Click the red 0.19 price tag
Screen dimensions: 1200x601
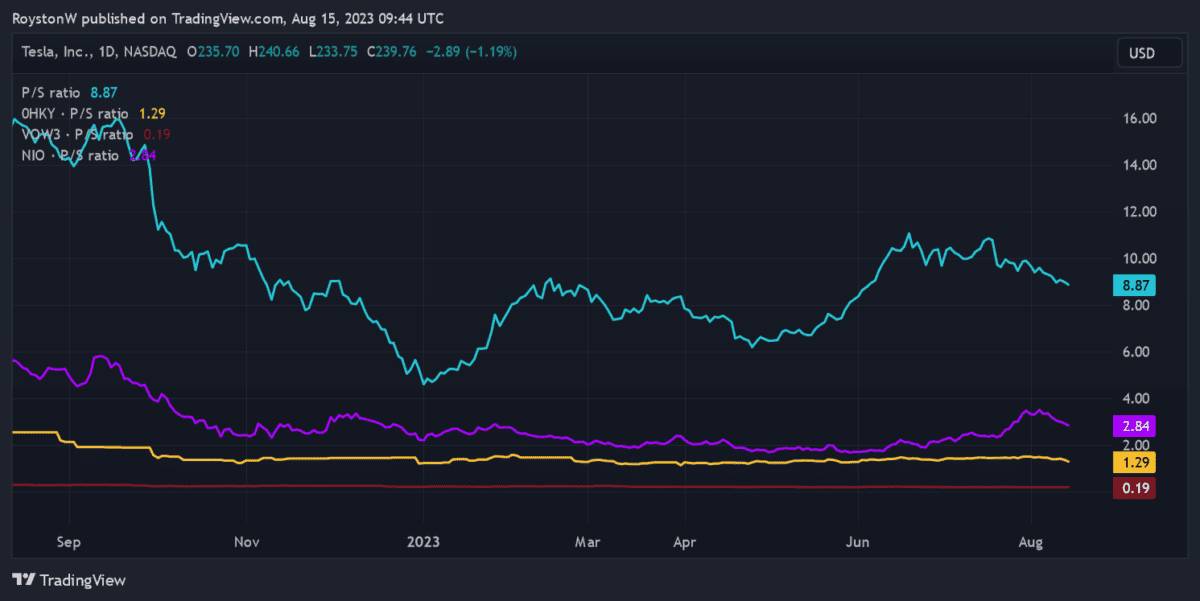point(1133,488)
